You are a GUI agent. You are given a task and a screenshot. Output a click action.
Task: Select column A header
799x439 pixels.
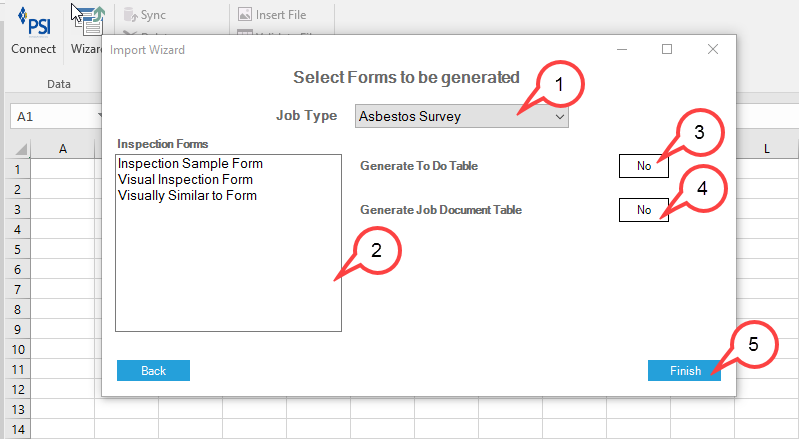[63, 149]
